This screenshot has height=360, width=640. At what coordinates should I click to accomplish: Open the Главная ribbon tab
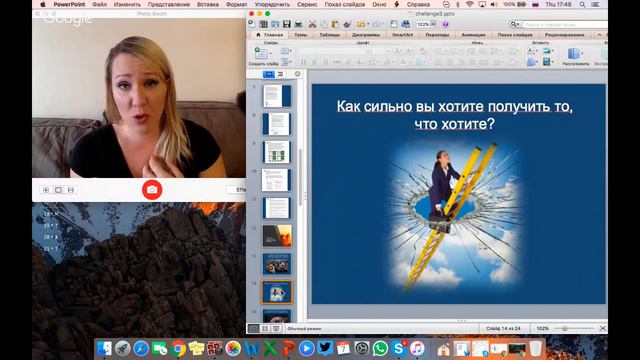269,35
